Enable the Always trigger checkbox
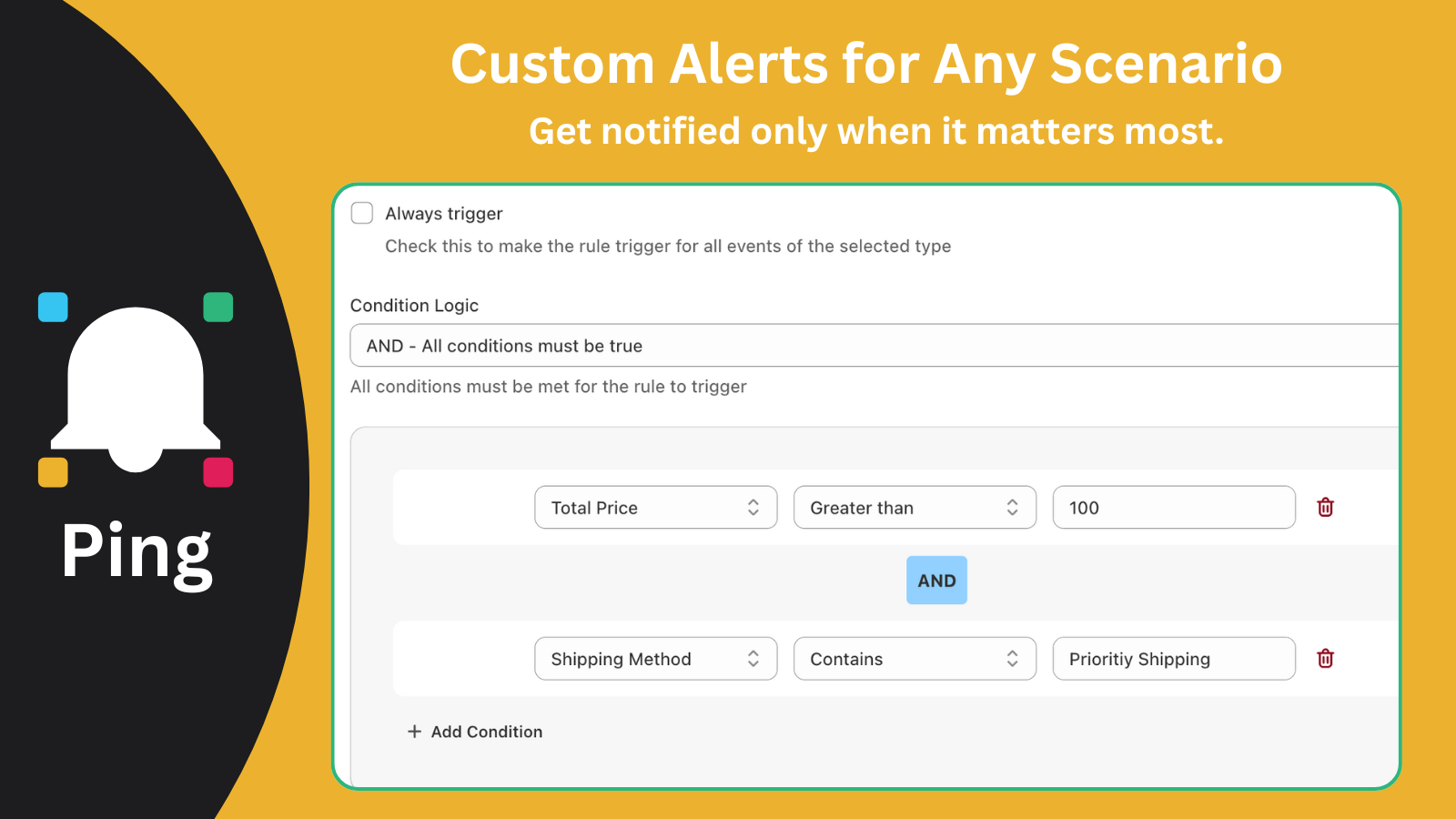The image size is (1456, 819). [x=361, y=212]
